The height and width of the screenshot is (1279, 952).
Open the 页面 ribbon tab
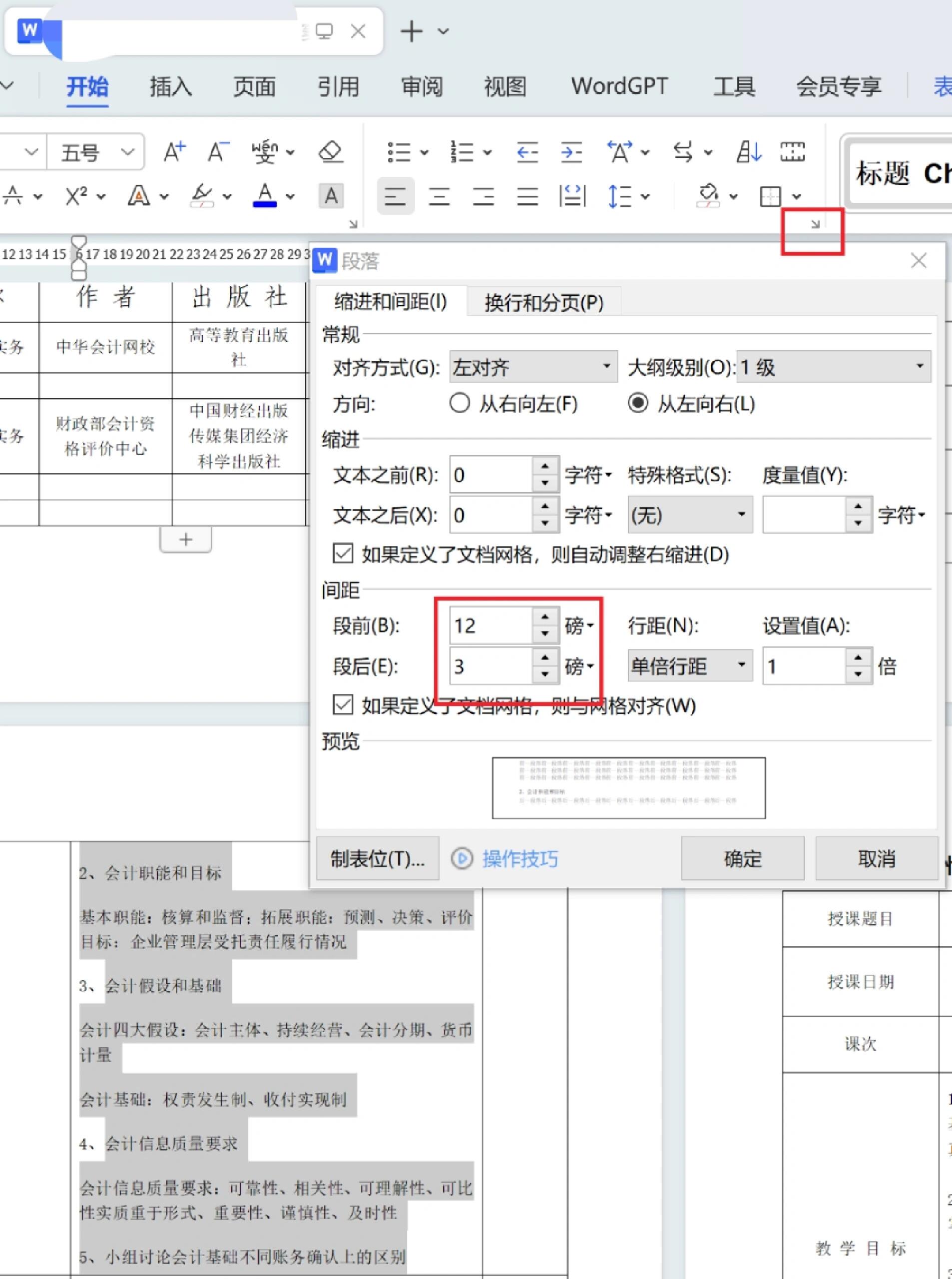(x=254, y=86)
